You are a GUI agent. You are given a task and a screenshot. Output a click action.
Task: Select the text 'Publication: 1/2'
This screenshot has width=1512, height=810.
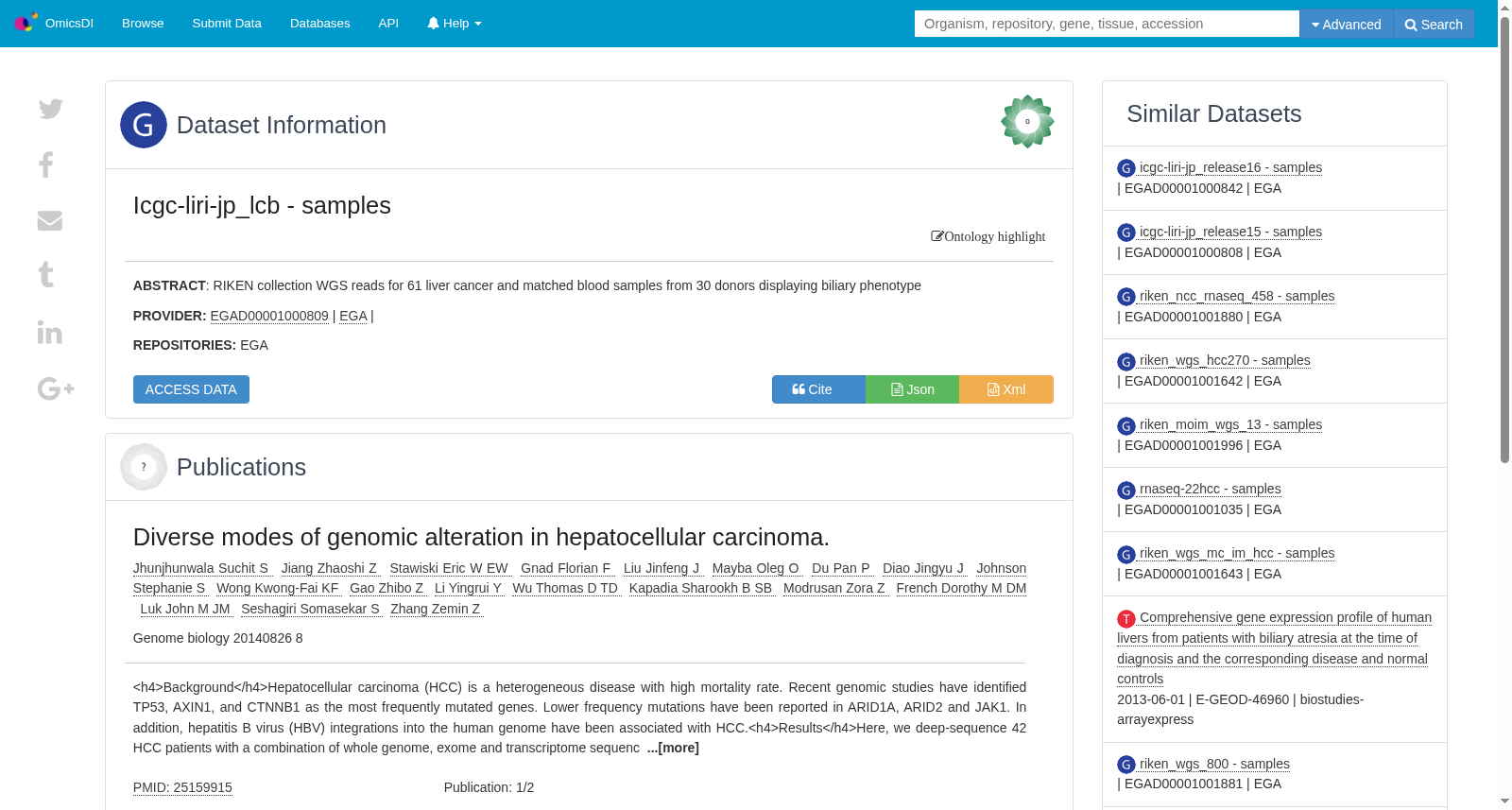click(489, 787)
